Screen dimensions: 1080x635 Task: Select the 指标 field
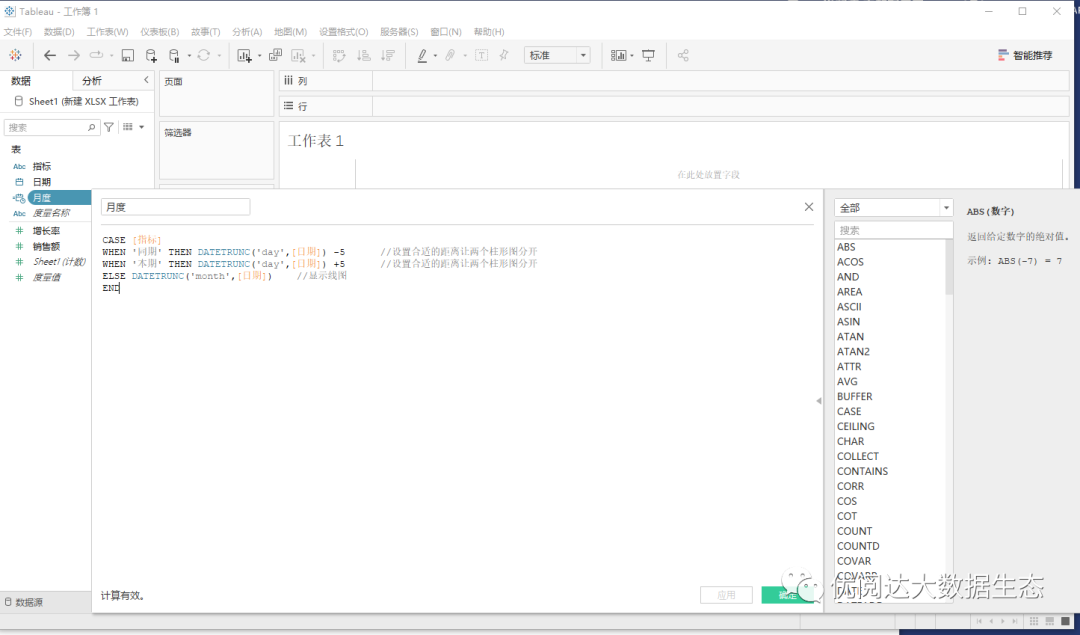[x=42, y=166]
